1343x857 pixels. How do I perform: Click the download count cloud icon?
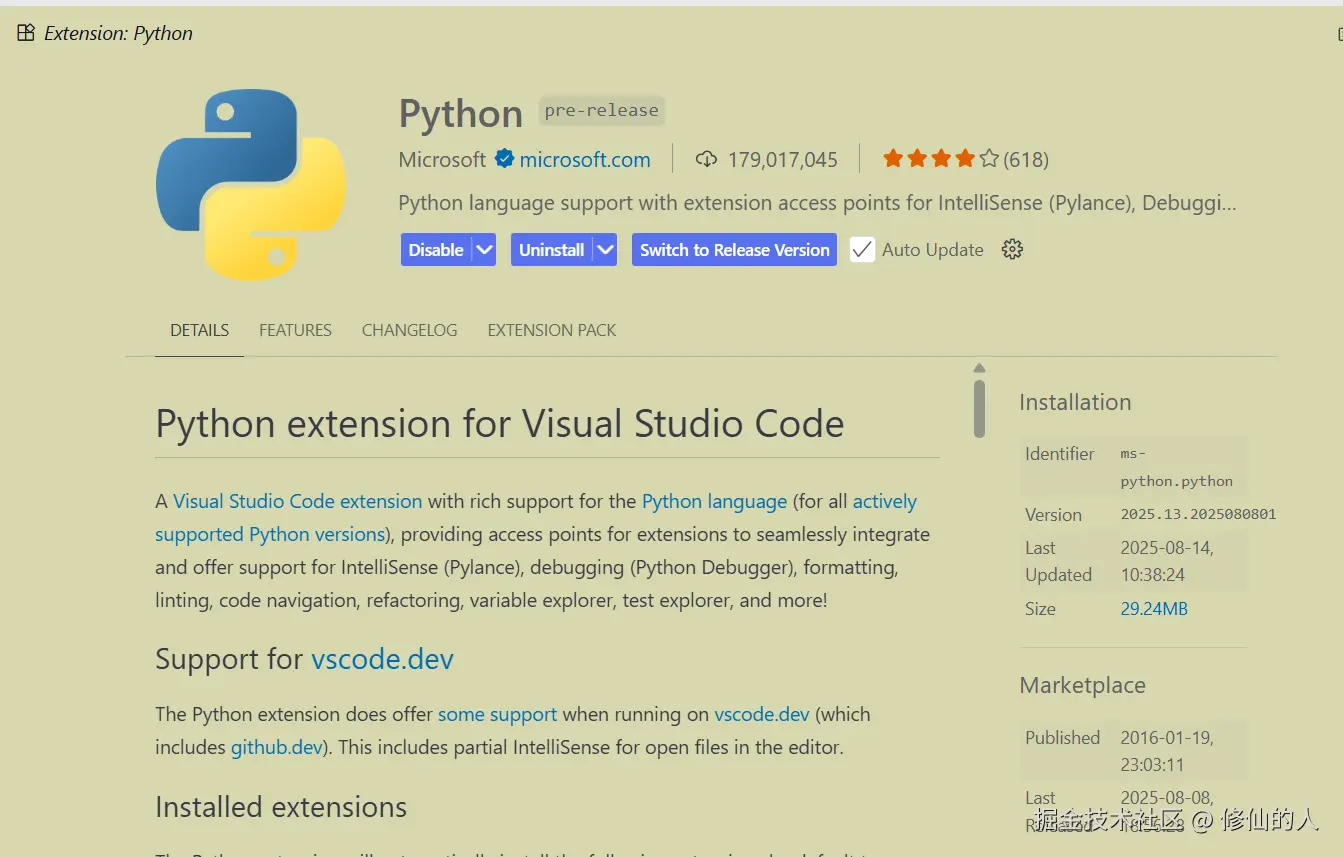[707, 159]
